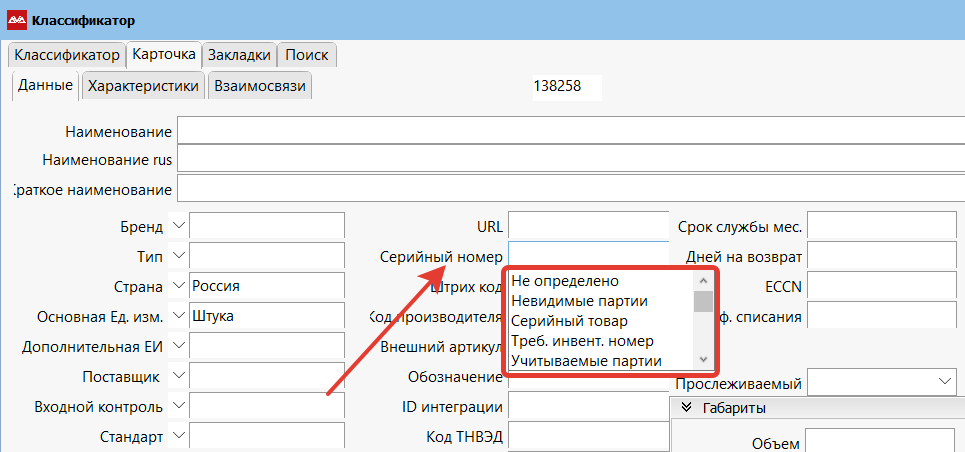Image resolution: width=965 pixels, height=452 pixels.
Task: Switch to the Характеристики sub-tab
Action: coord(143,86)
